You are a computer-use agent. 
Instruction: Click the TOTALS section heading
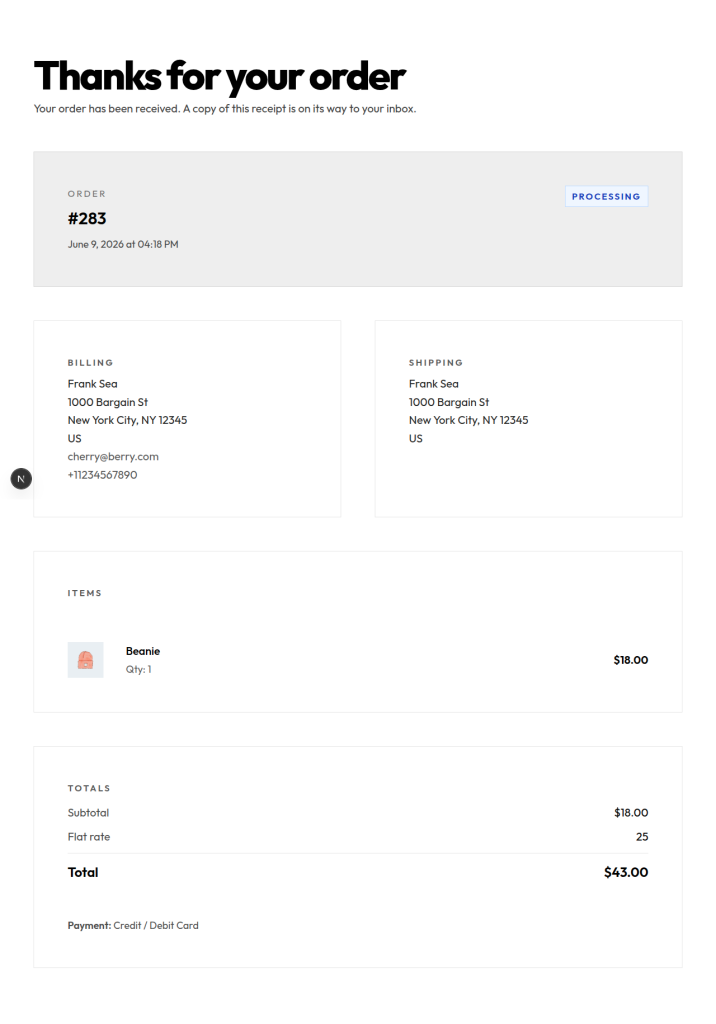point(89,788)
